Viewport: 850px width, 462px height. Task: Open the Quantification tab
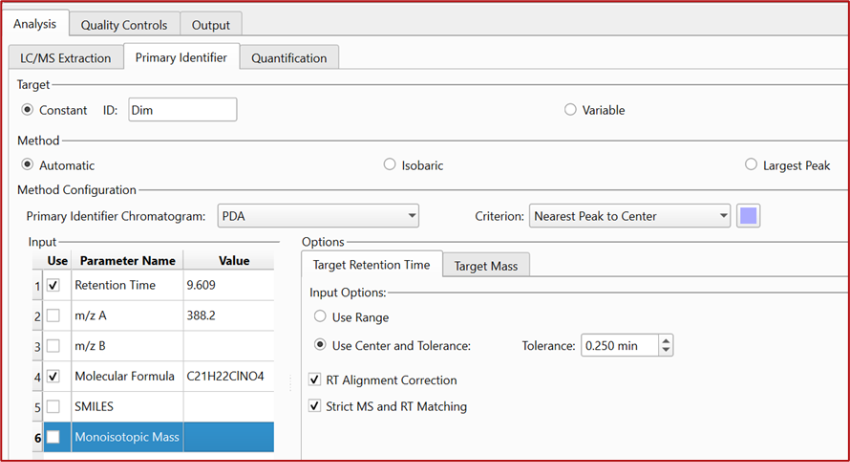[288, 58]
